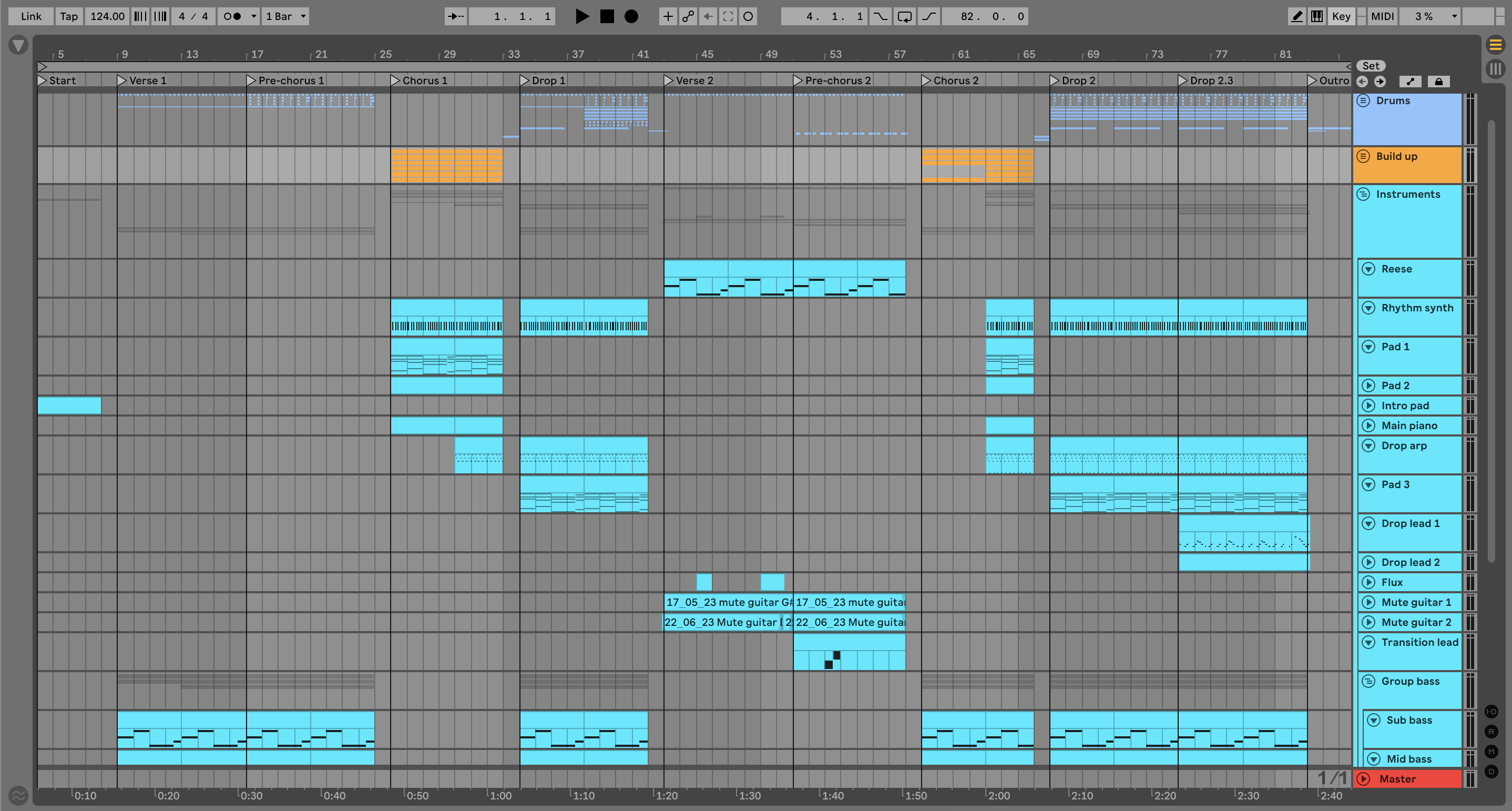Click the Stop transport button
The width and height of the screenshot is (1512, 811).
point(607,16)
